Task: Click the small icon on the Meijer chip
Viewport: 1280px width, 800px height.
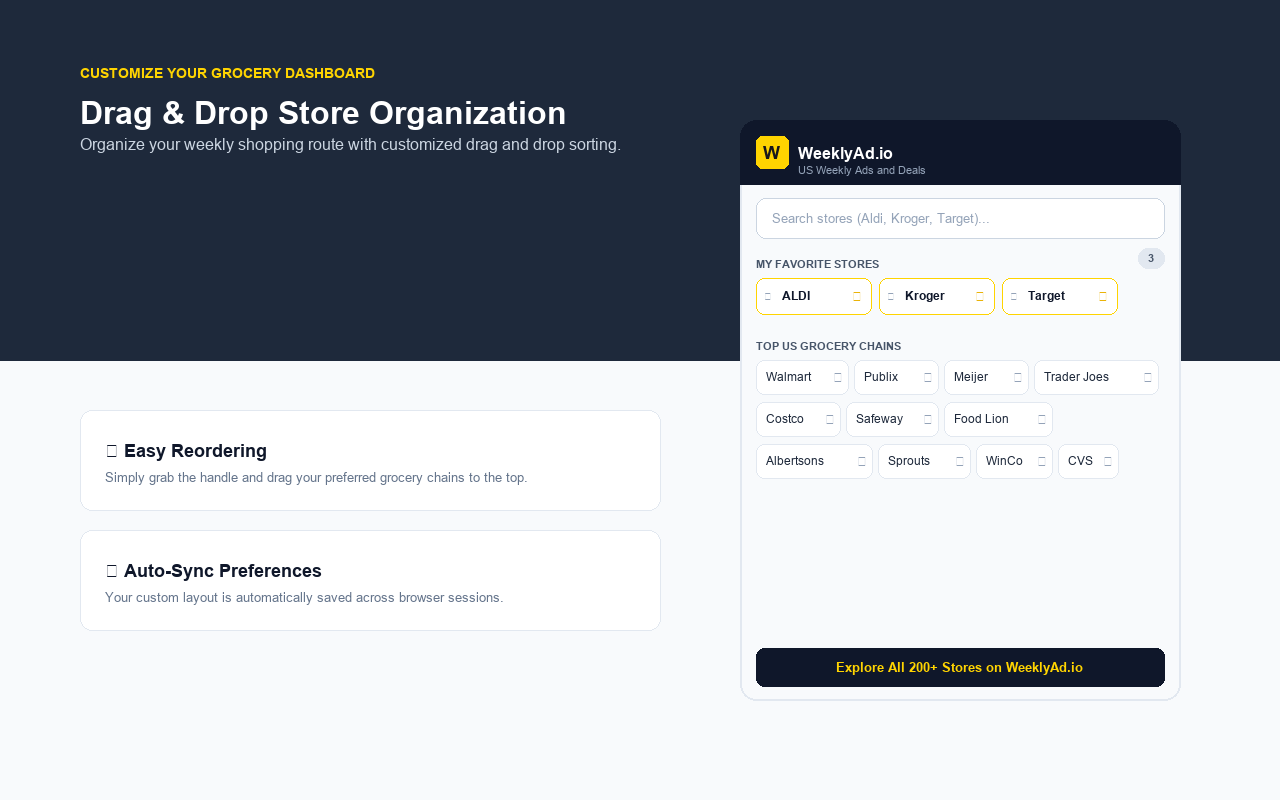Action: coord(1018,378)
